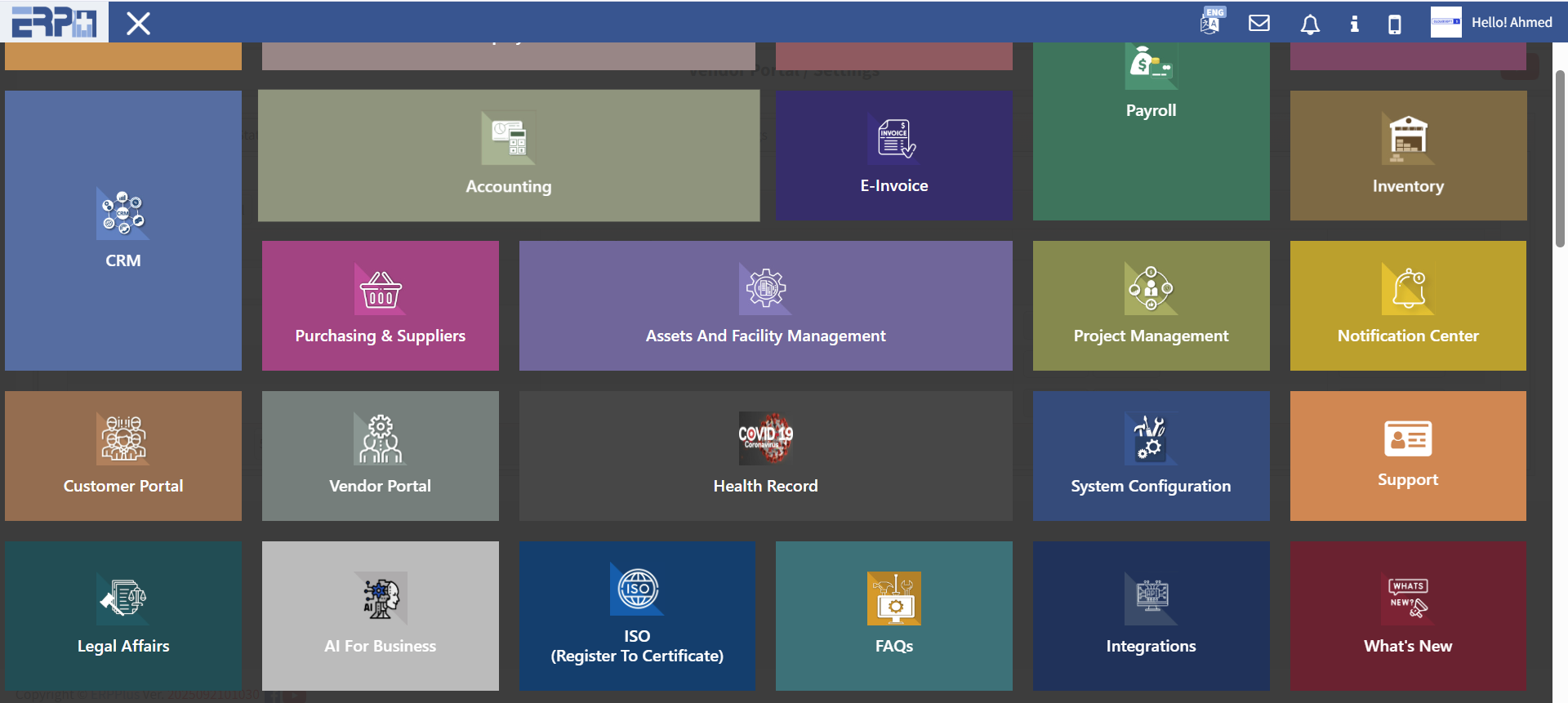Click the ERP logo

(54, 22)
